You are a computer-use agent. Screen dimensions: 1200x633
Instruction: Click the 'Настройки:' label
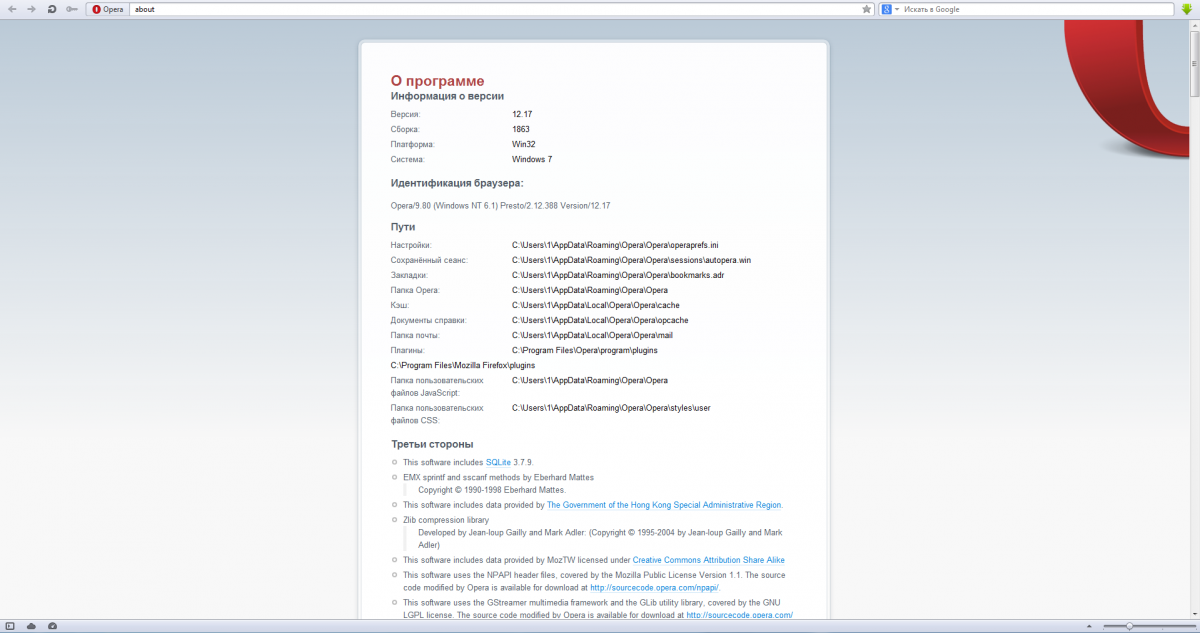[x=411, y=245]
